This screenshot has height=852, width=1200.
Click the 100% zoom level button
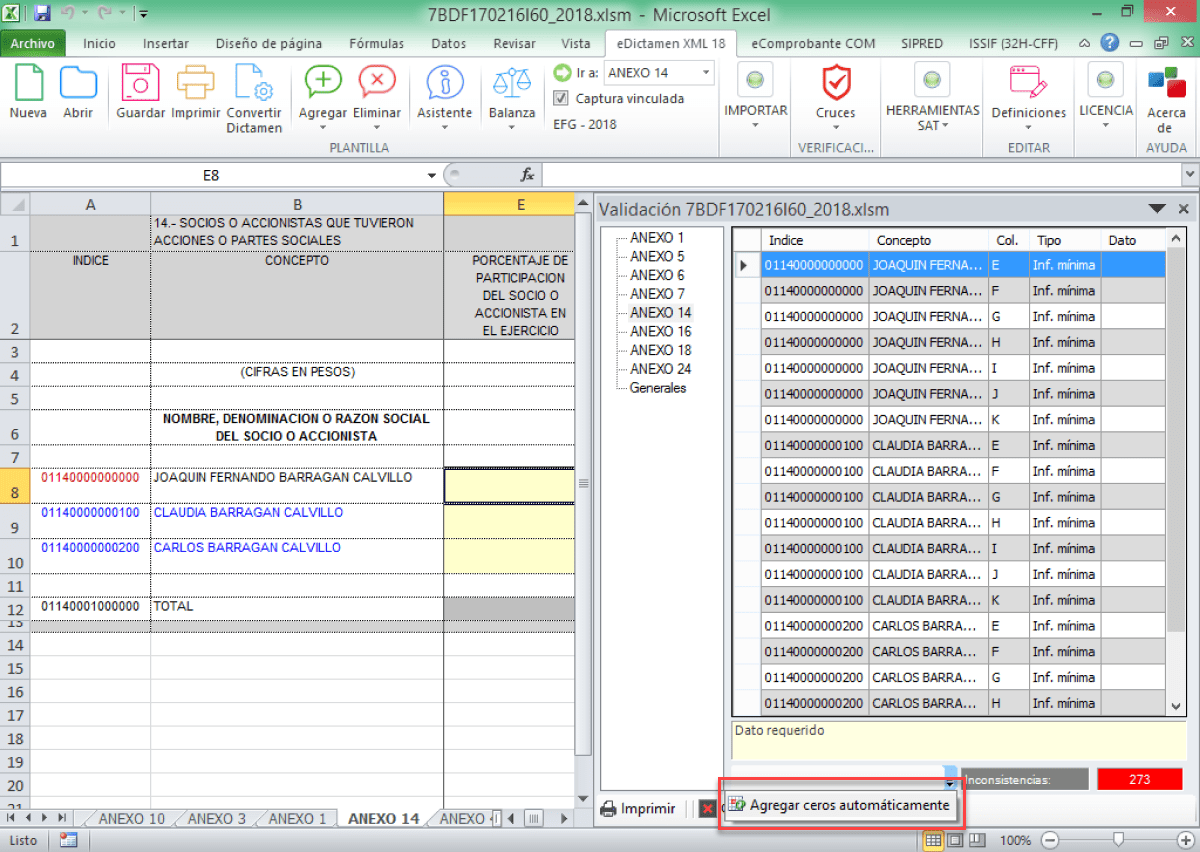[1016, 840]
